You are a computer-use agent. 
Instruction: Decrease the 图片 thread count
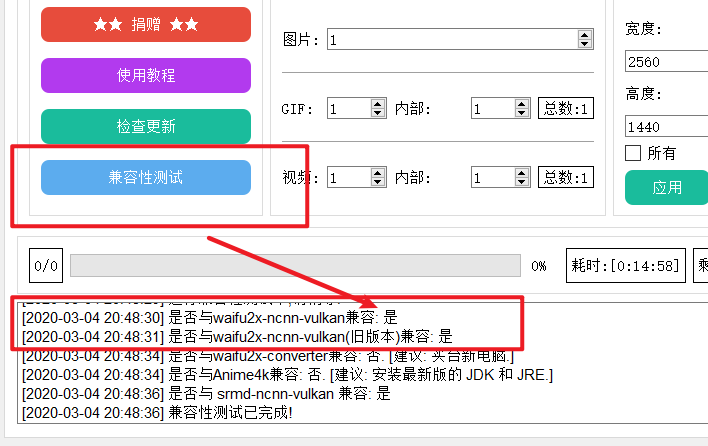[x=584, y=44]
